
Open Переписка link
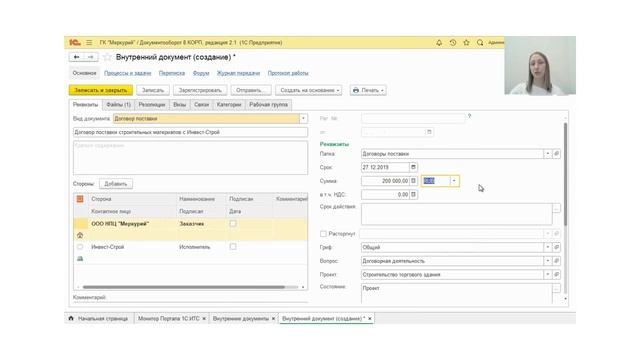[172, 73]
